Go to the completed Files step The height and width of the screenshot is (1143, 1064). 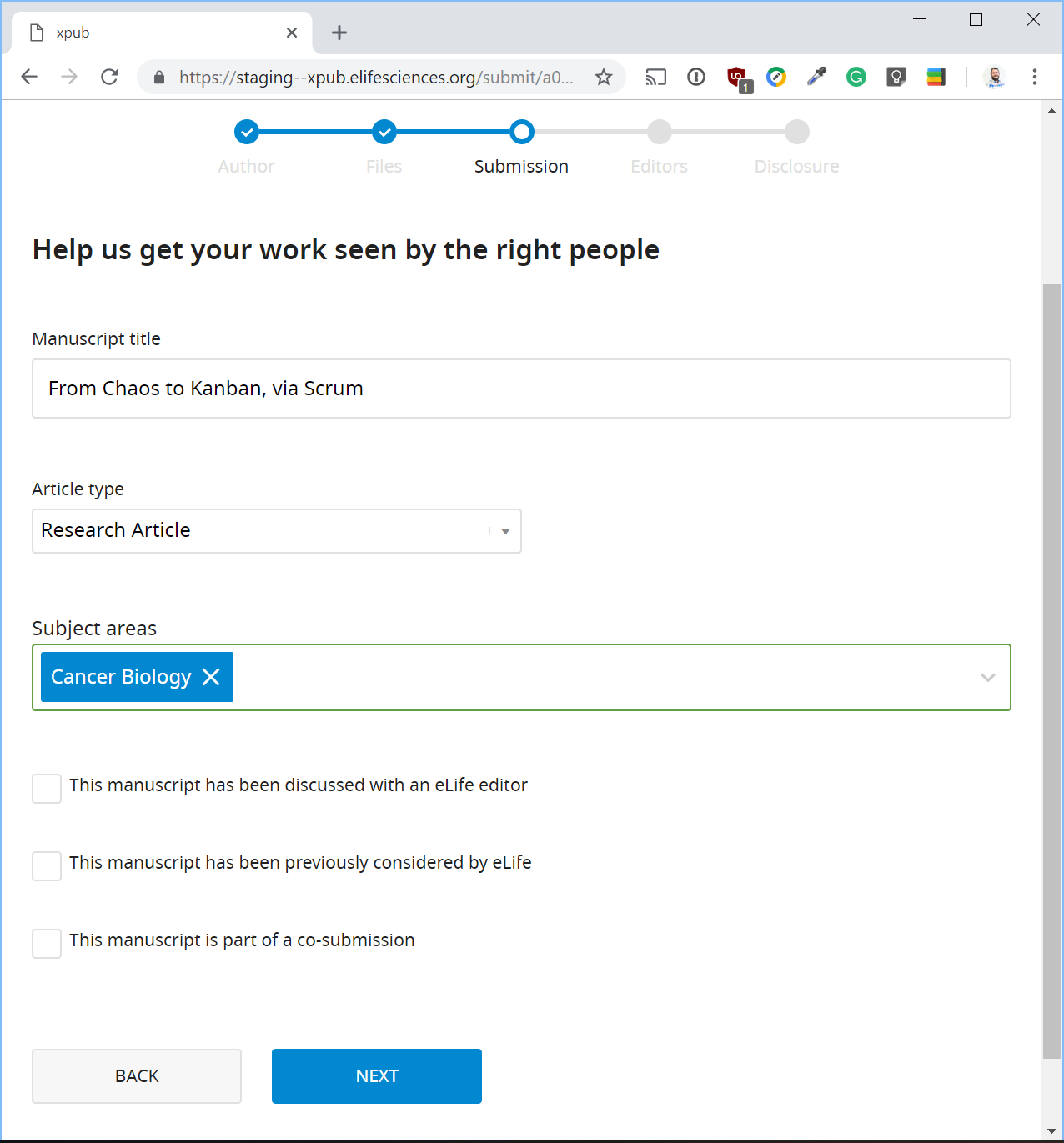pyautogui.click(x=384, y=132)
